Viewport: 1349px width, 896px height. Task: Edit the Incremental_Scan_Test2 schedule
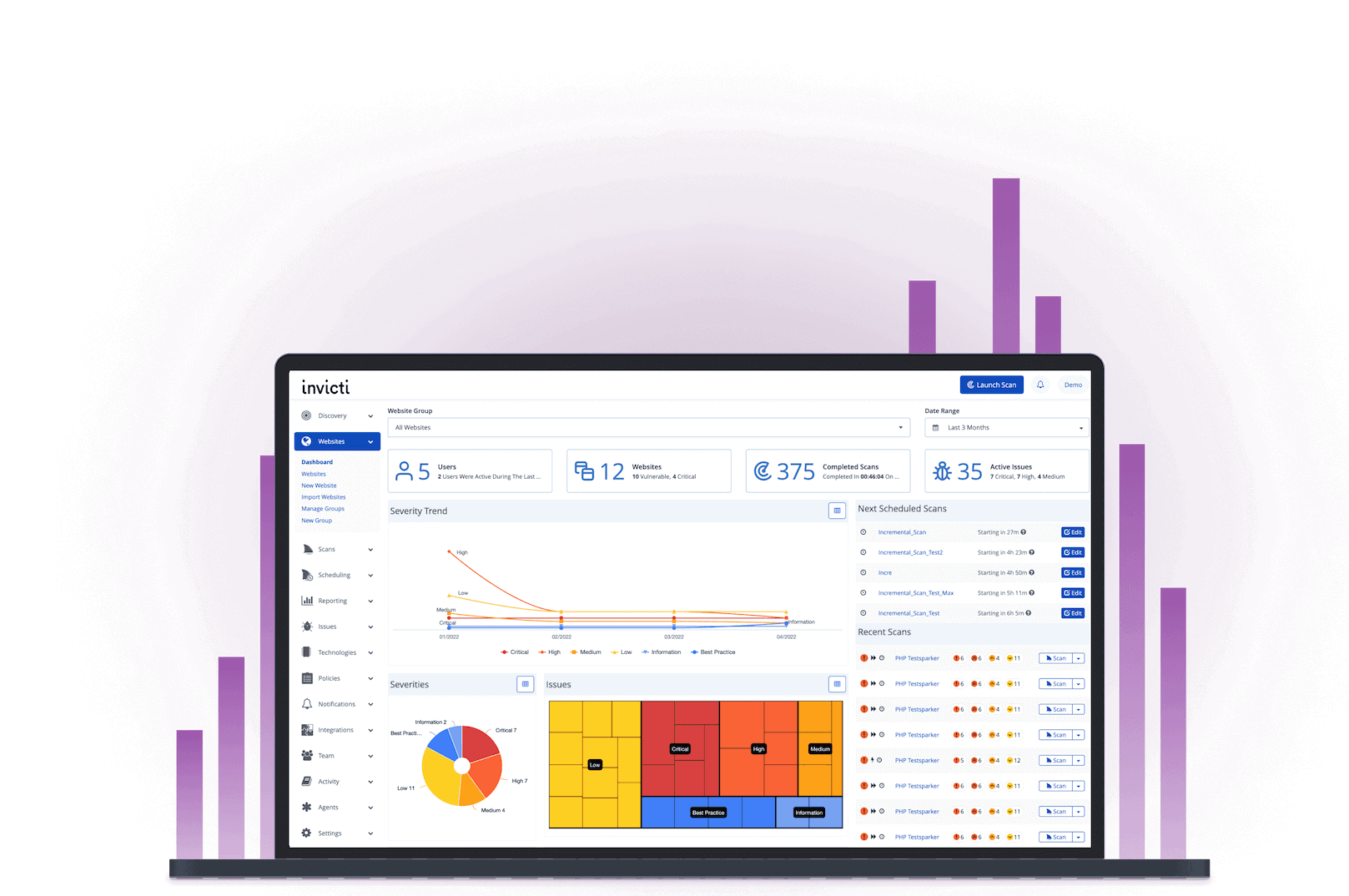[x=1073, y=552]
